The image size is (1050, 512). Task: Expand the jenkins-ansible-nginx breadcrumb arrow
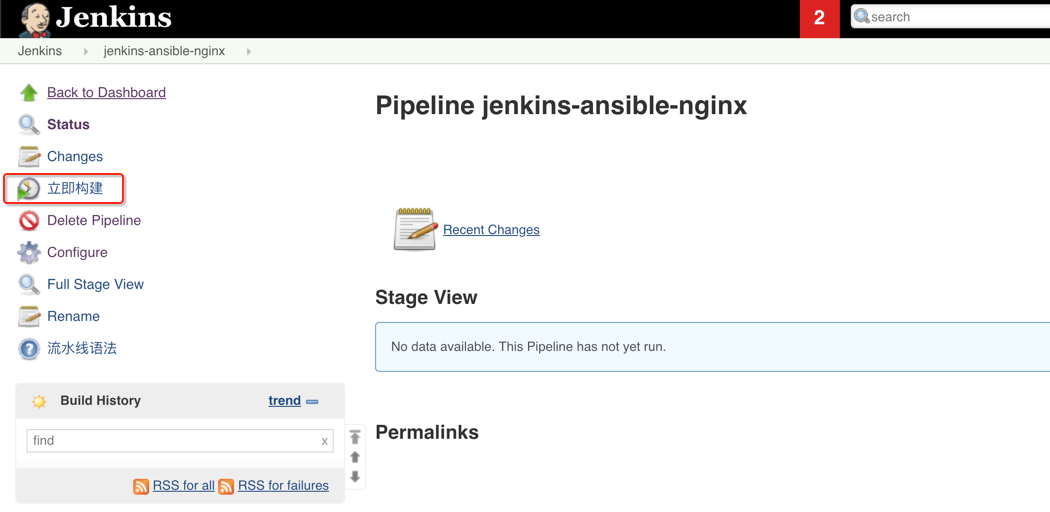[x=249, y=51]
